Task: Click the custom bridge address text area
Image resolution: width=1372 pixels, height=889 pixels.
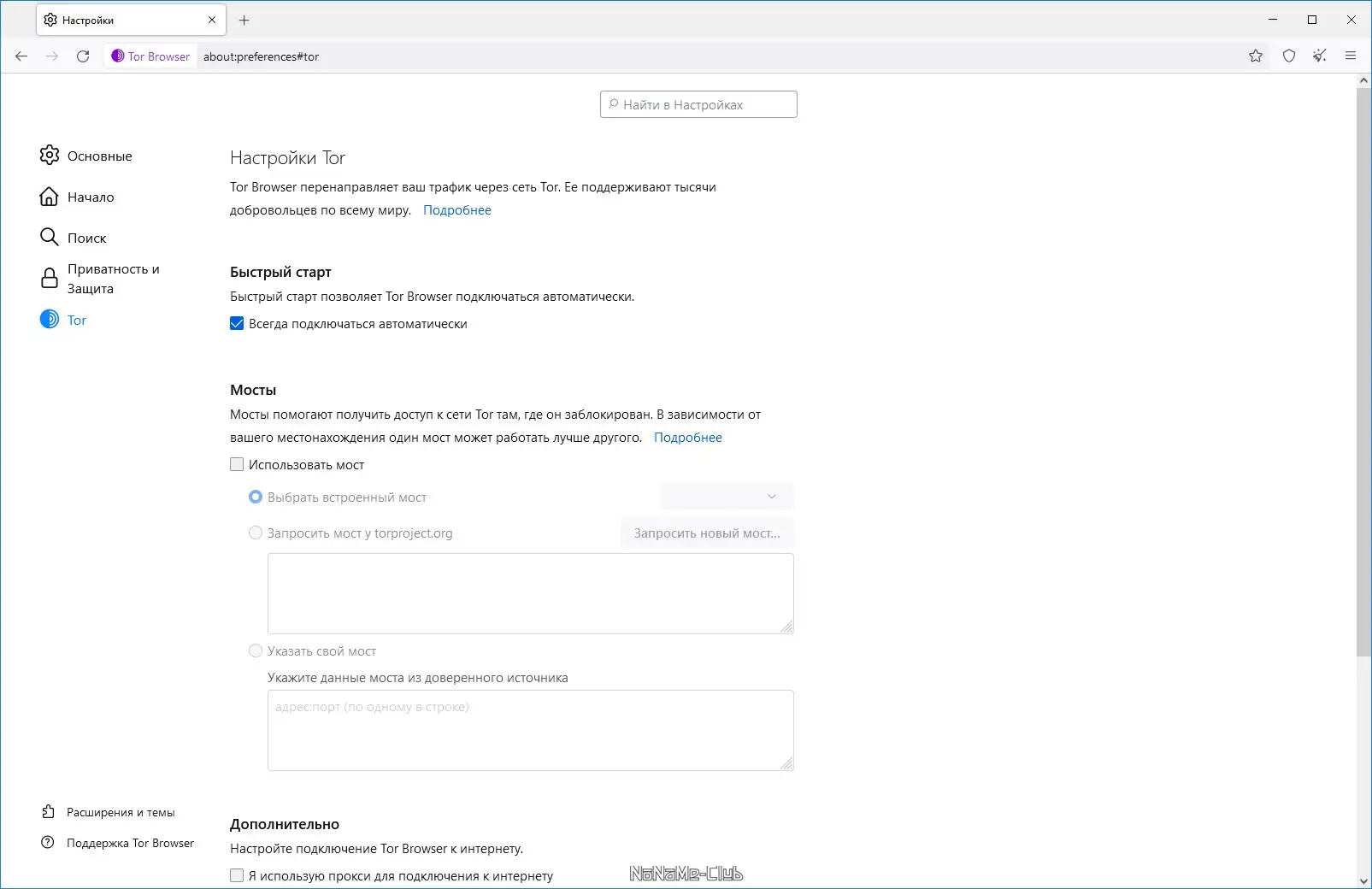Action: click(531, 730)
